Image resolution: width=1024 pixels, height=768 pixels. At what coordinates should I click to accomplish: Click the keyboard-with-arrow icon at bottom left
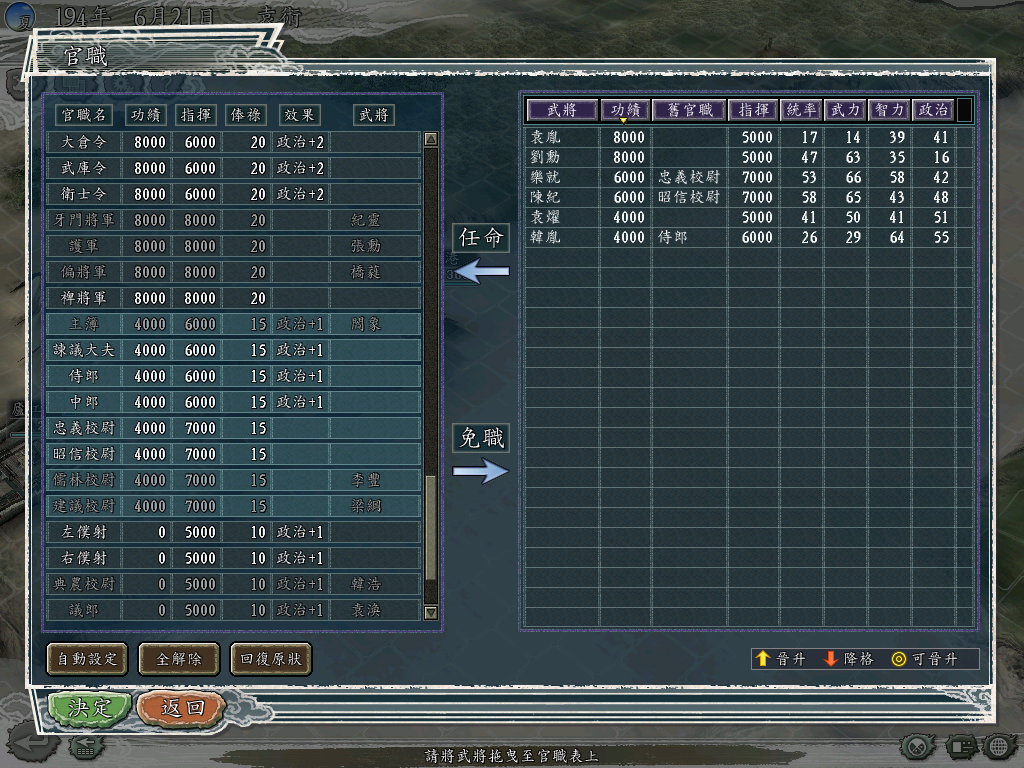click(x=86, y=746)
